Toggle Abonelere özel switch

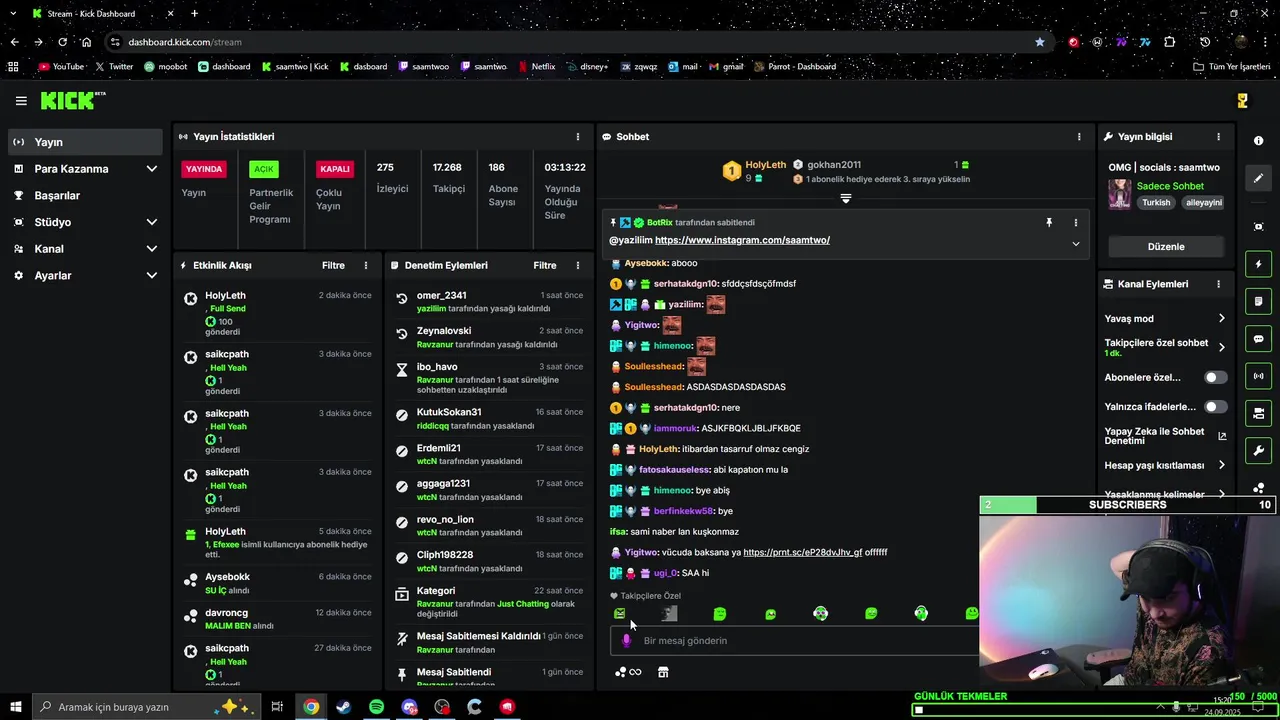1215,378
